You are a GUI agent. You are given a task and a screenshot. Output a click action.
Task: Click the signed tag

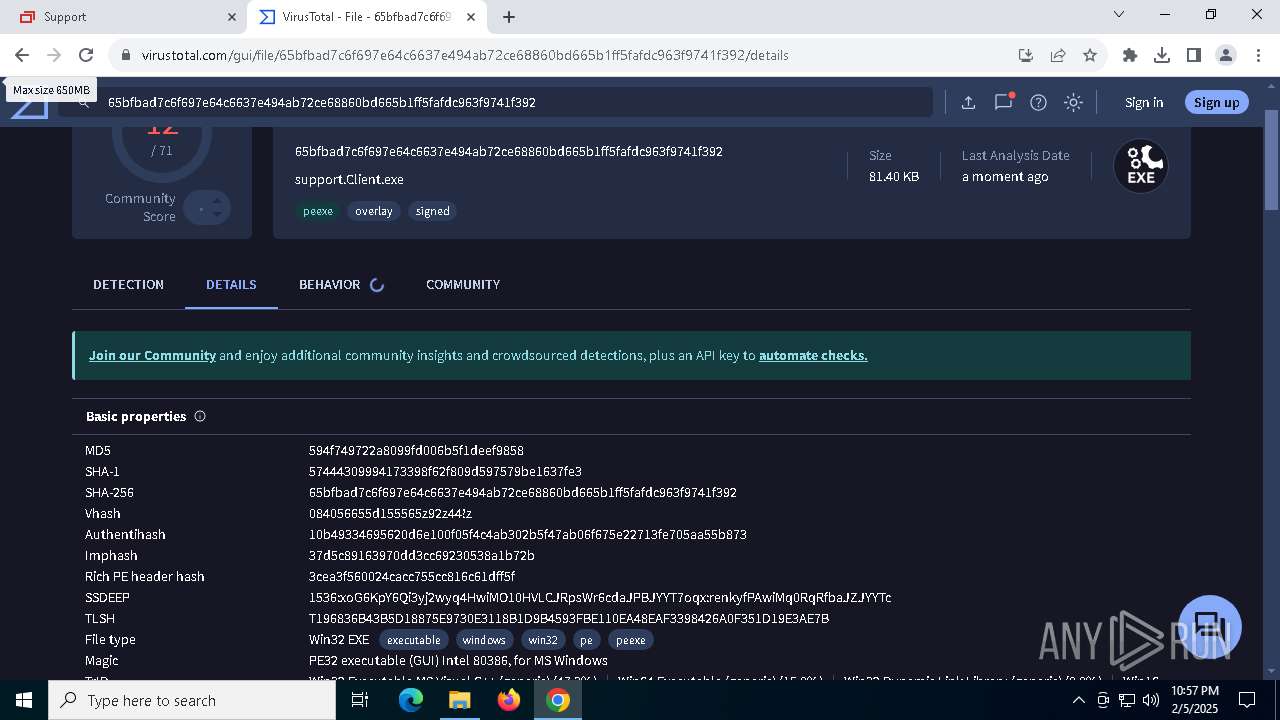[x=433, y=211]
